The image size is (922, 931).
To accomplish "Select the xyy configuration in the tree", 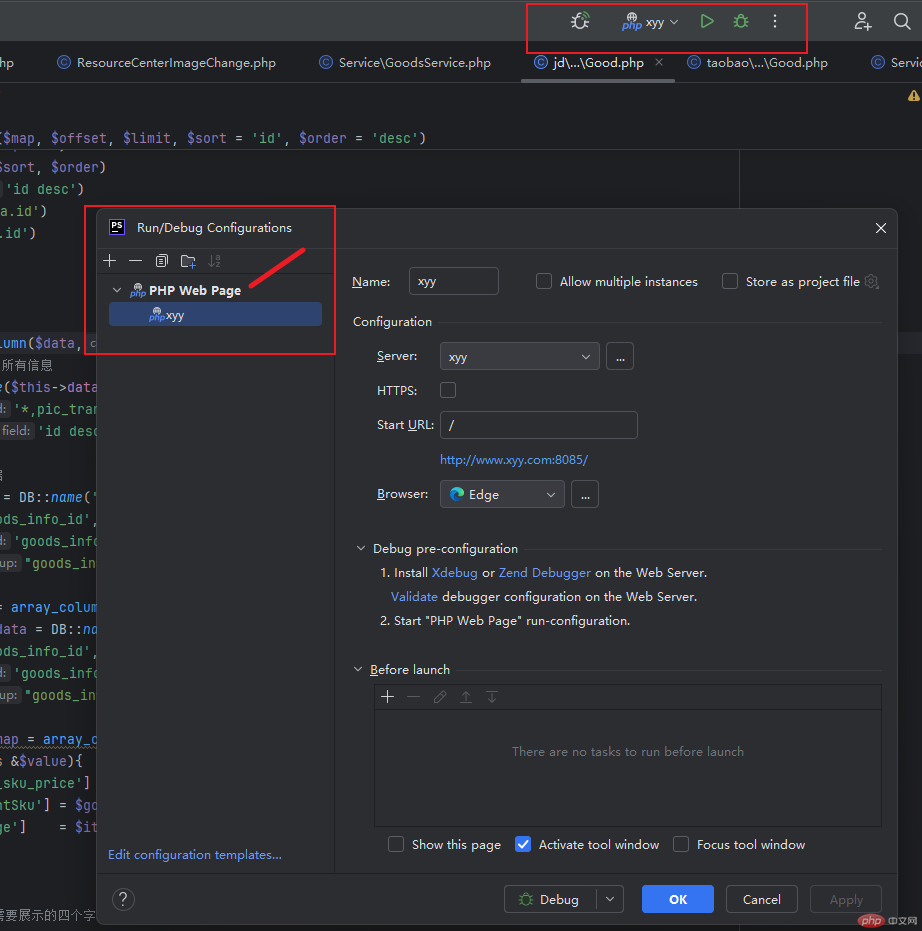I will [x=216, y=315].
